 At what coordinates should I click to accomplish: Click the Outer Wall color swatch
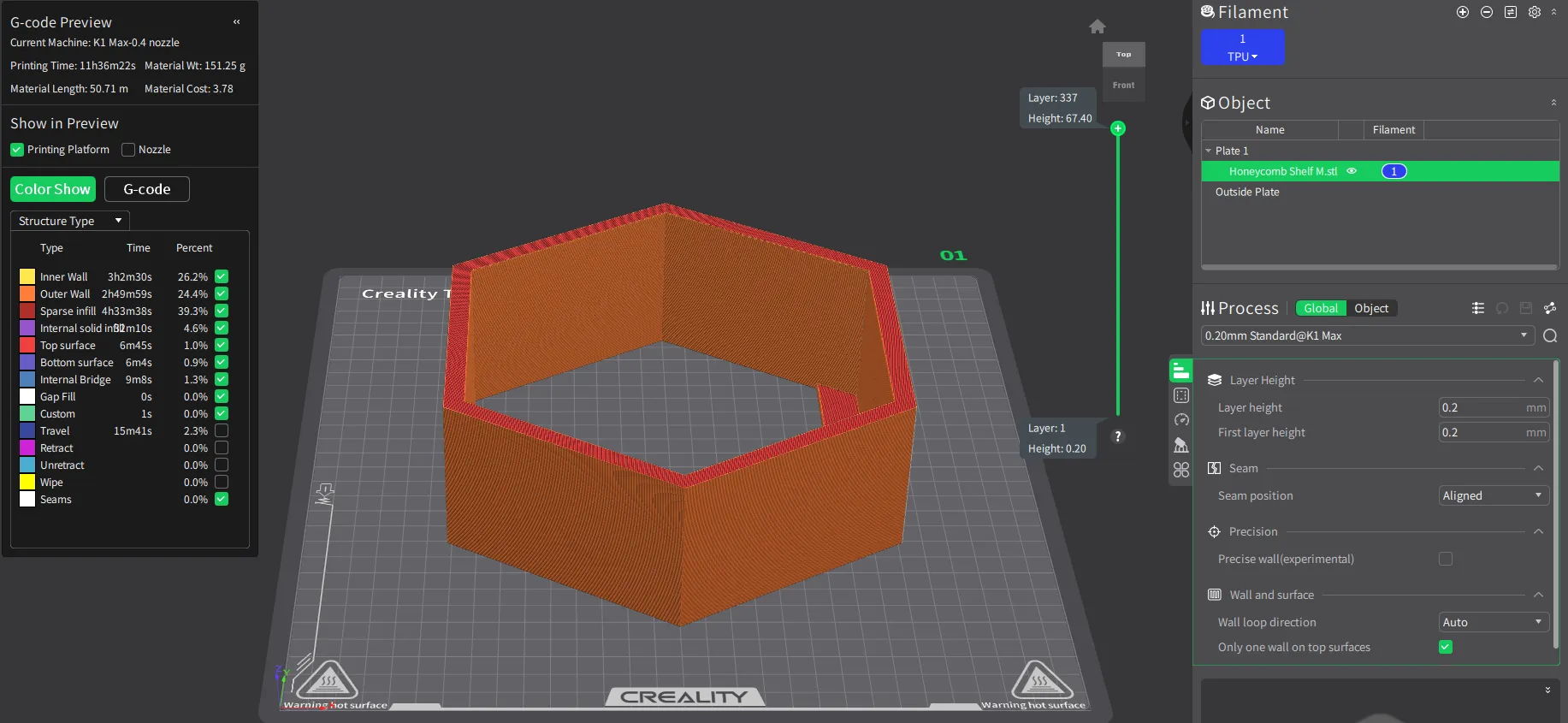(27, 293)
